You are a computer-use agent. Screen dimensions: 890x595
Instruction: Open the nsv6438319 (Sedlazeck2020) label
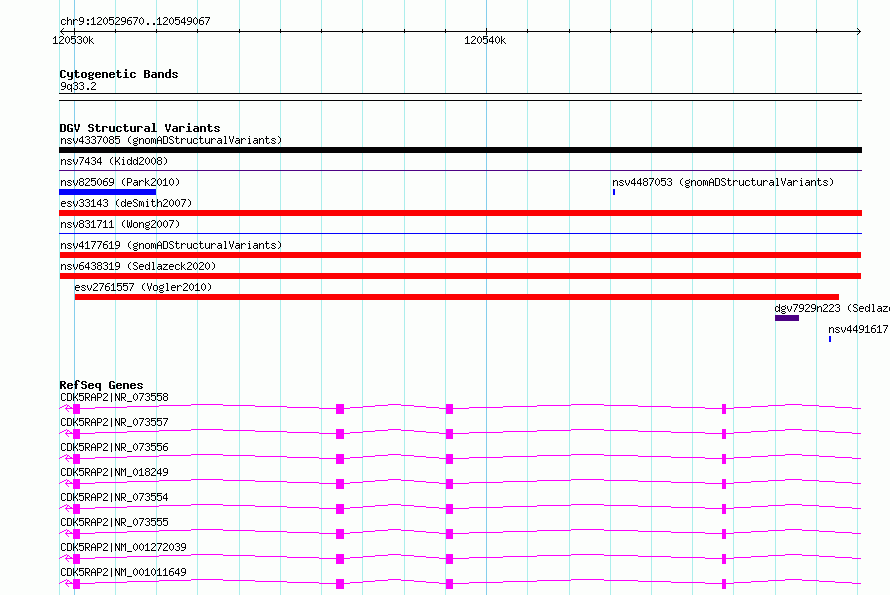pos(138,266)
